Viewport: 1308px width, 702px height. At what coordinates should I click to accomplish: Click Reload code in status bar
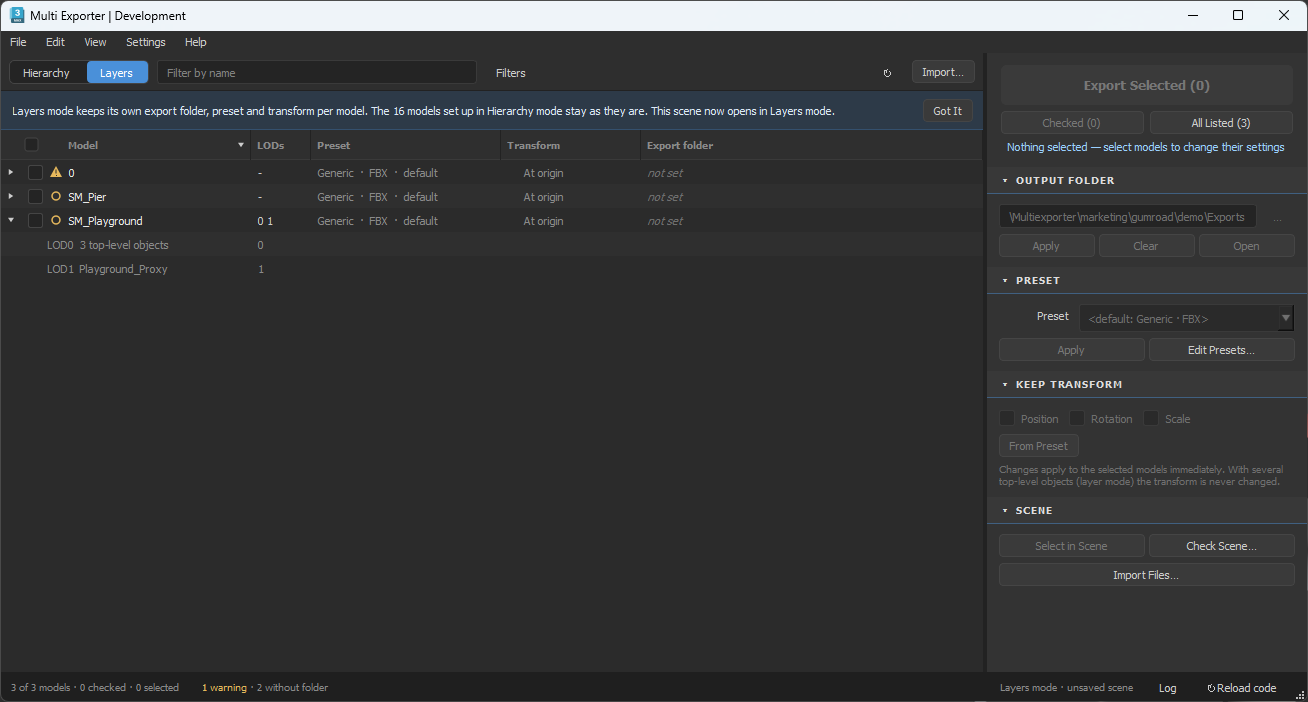point(1241,688)
